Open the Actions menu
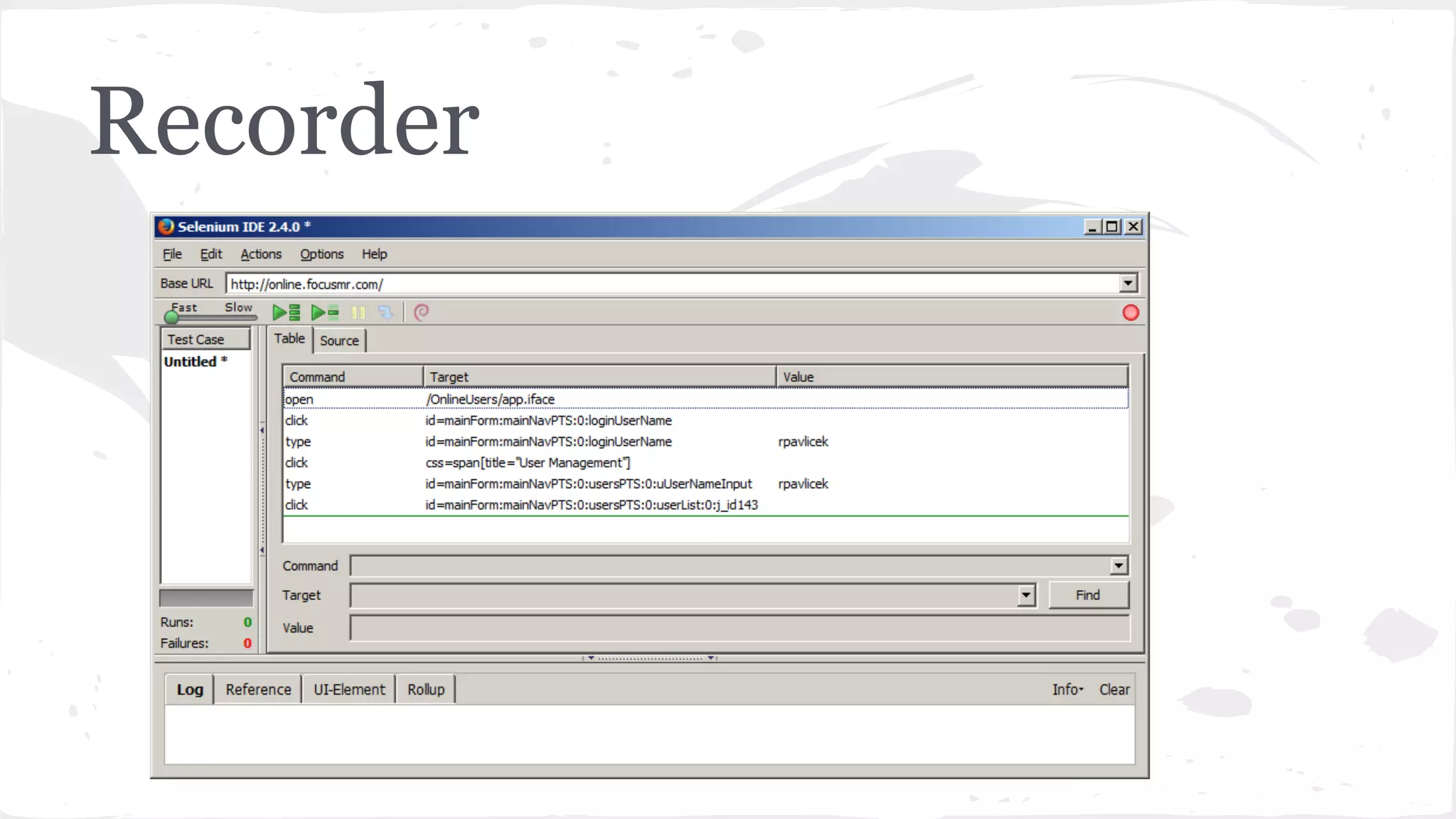The height and width of the screenshot is (819, 1456). pos(260,255)
